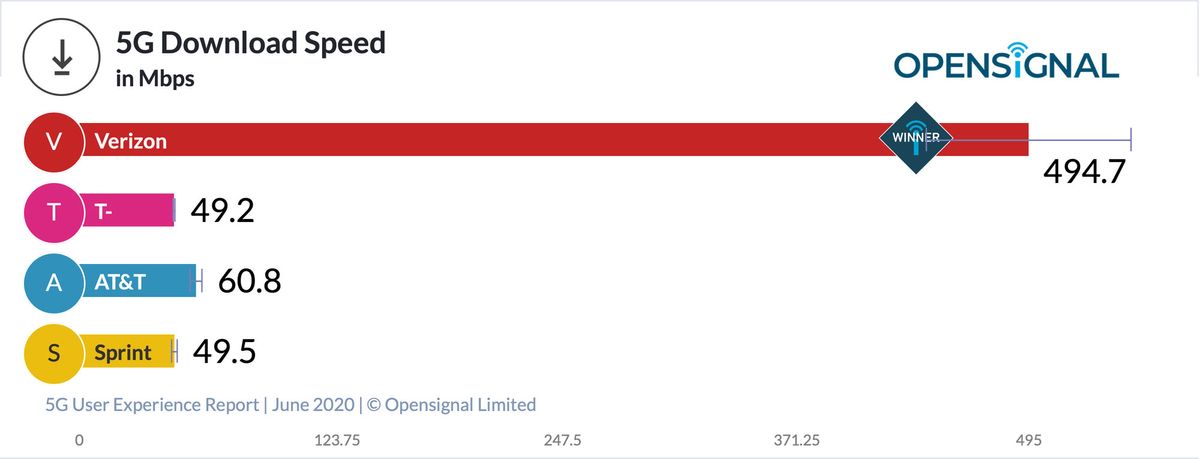Click the 60.8 value next to AT&T
The width and height of the screenshot is (1200, 459).
click(249, 282)
